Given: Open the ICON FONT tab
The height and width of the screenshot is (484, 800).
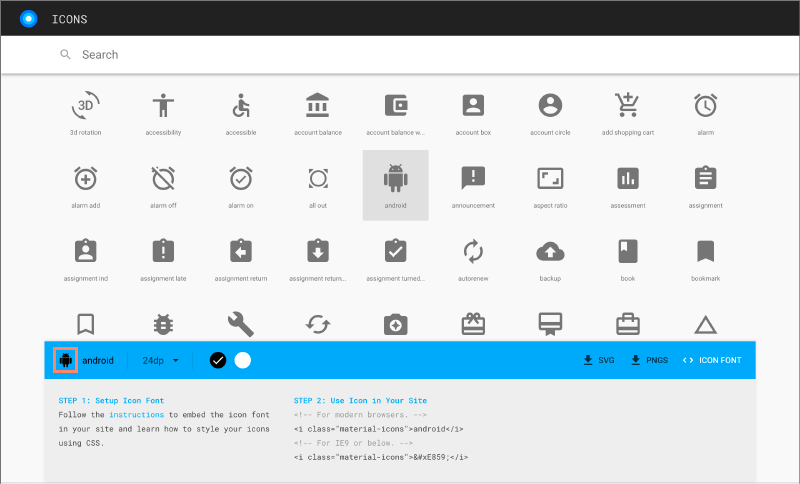Looking at the screenshot, I should 712,360.
